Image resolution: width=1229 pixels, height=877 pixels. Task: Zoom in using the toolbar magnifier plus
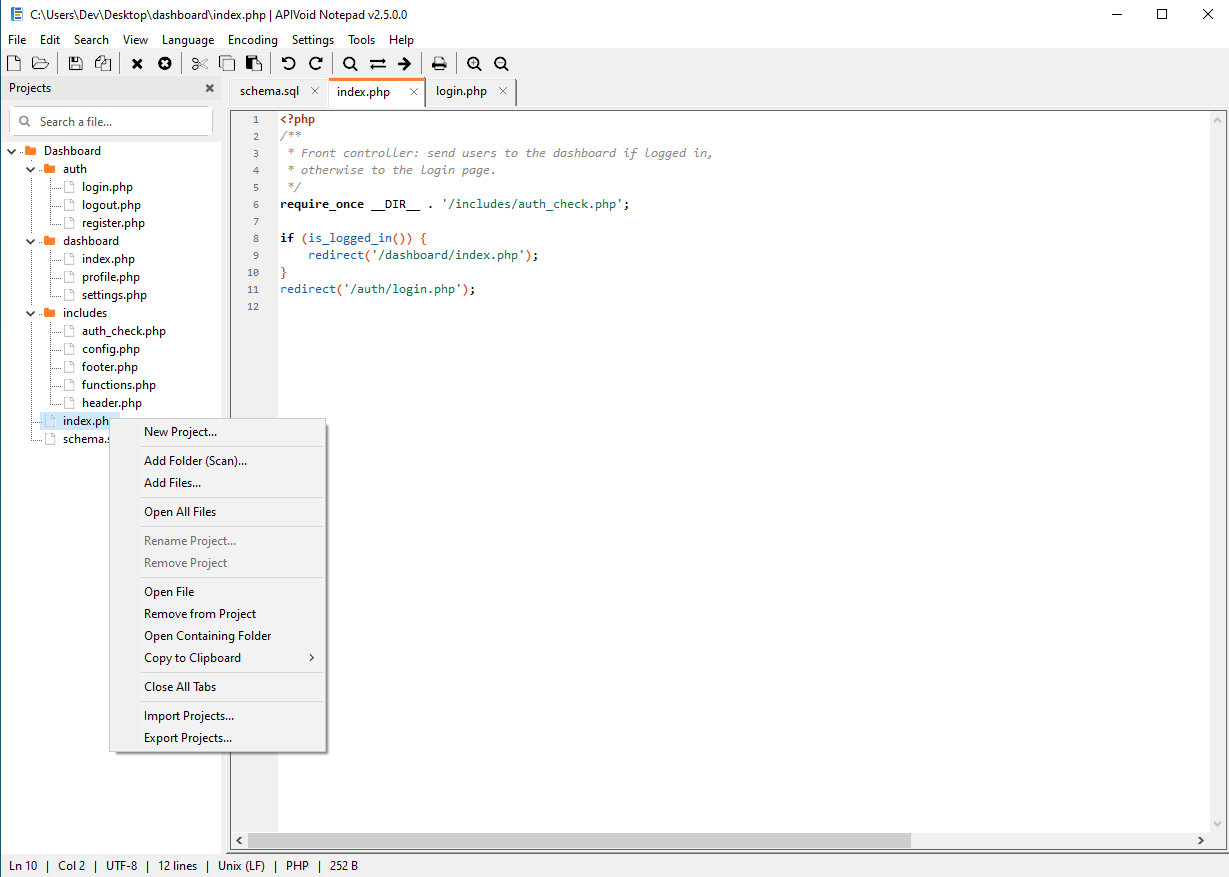(x=474, y=64)
